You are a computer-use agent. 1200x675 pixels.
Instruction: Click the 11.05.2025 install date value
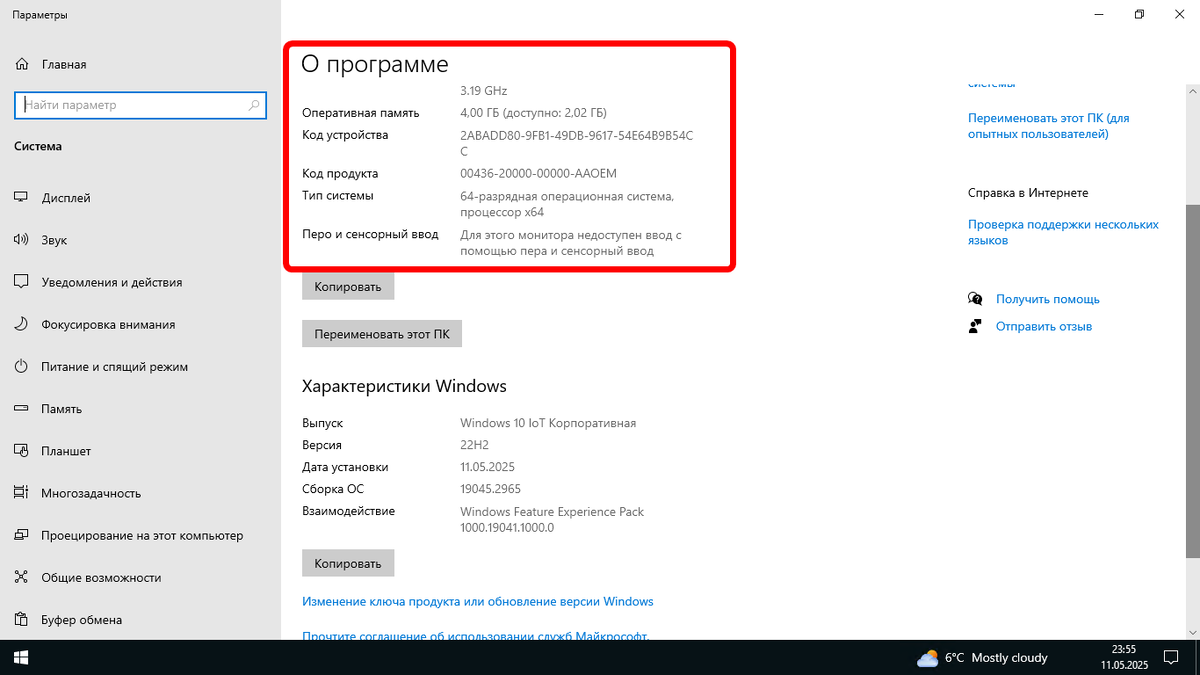coord(488,467)
